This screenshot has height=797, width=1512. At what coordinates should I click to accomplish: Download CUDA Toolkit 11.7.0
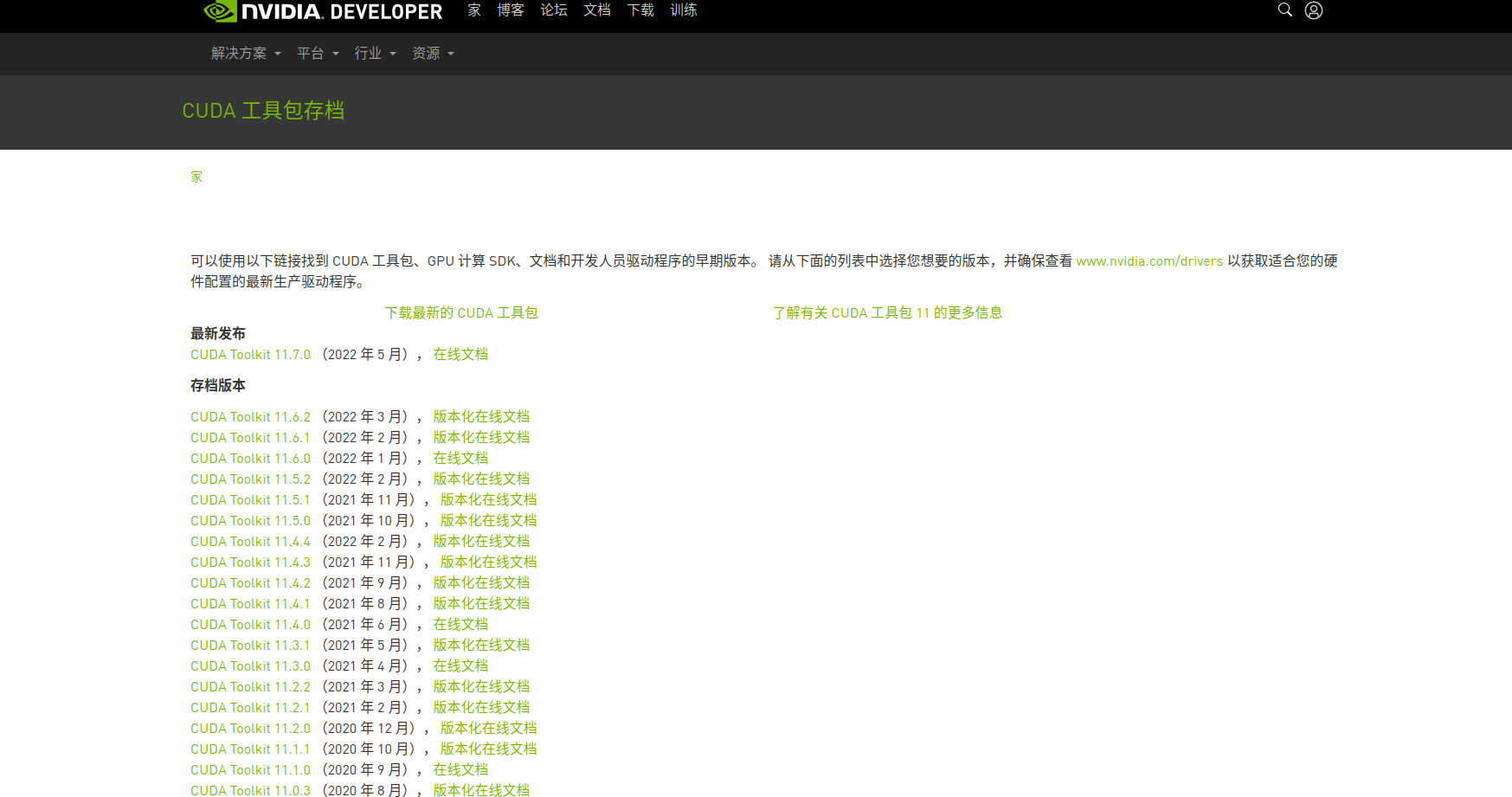(250, 354)
